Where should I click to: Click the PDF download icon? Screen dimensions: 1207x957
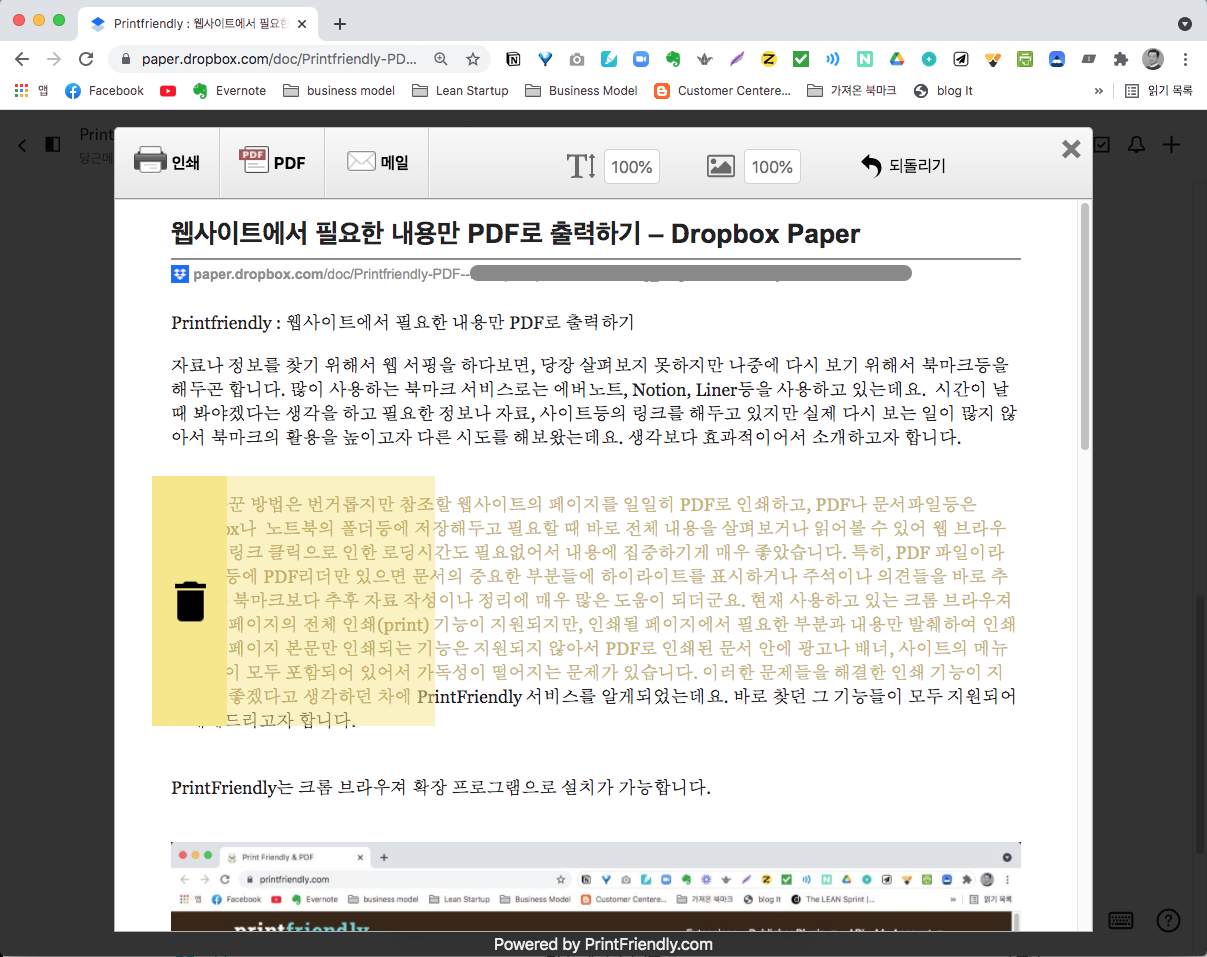click(254, 161)
